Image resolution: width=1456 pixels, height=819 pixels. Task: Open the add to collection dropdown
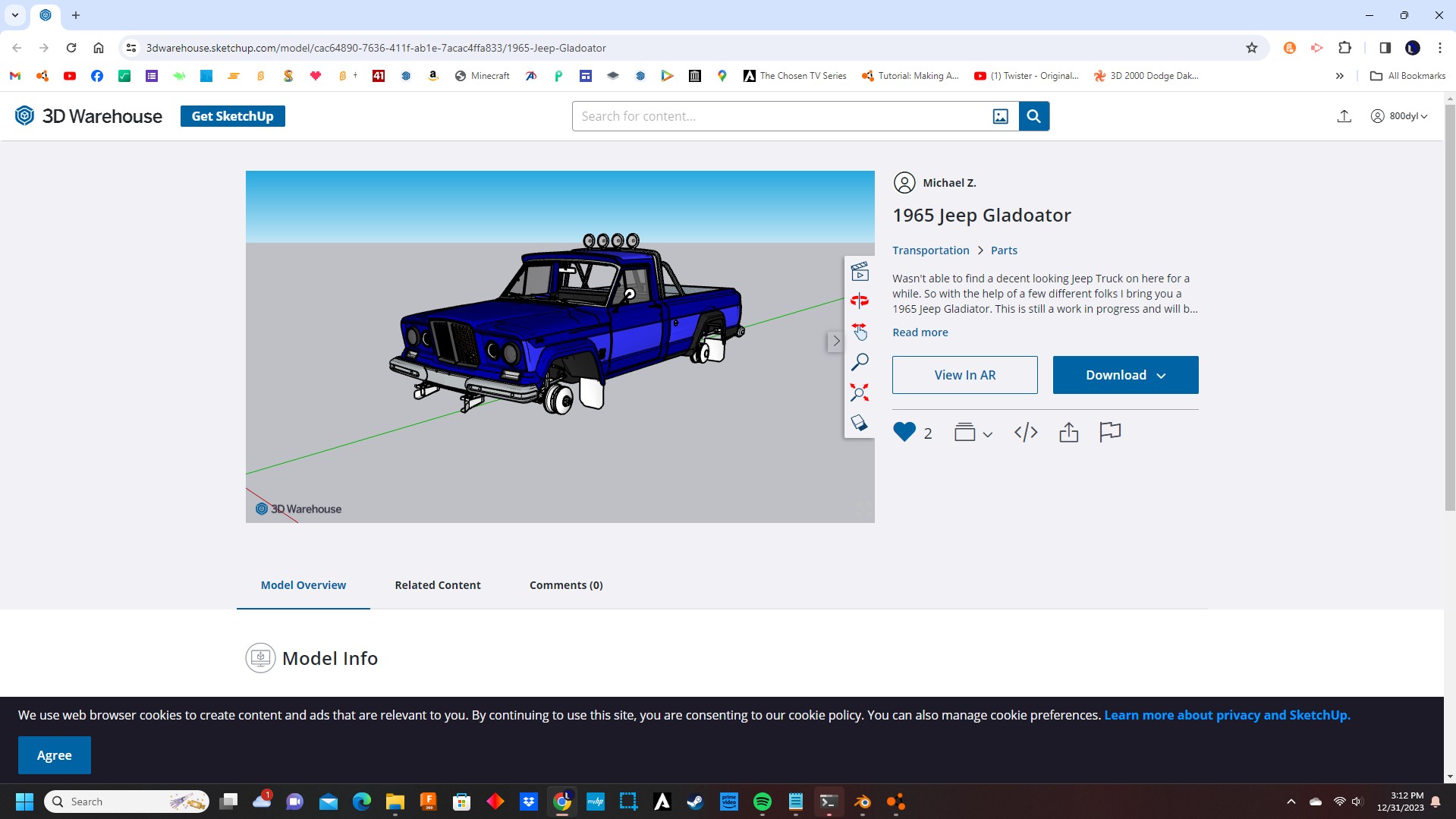973,433
